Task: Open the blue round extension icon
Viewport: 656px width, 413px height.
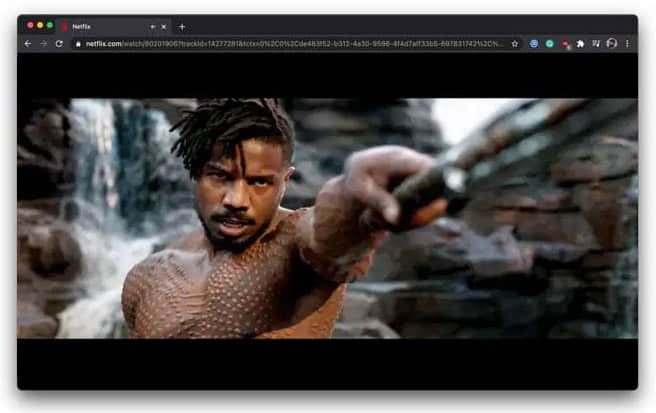Action: pyautogui.click(x=534, y=44)
